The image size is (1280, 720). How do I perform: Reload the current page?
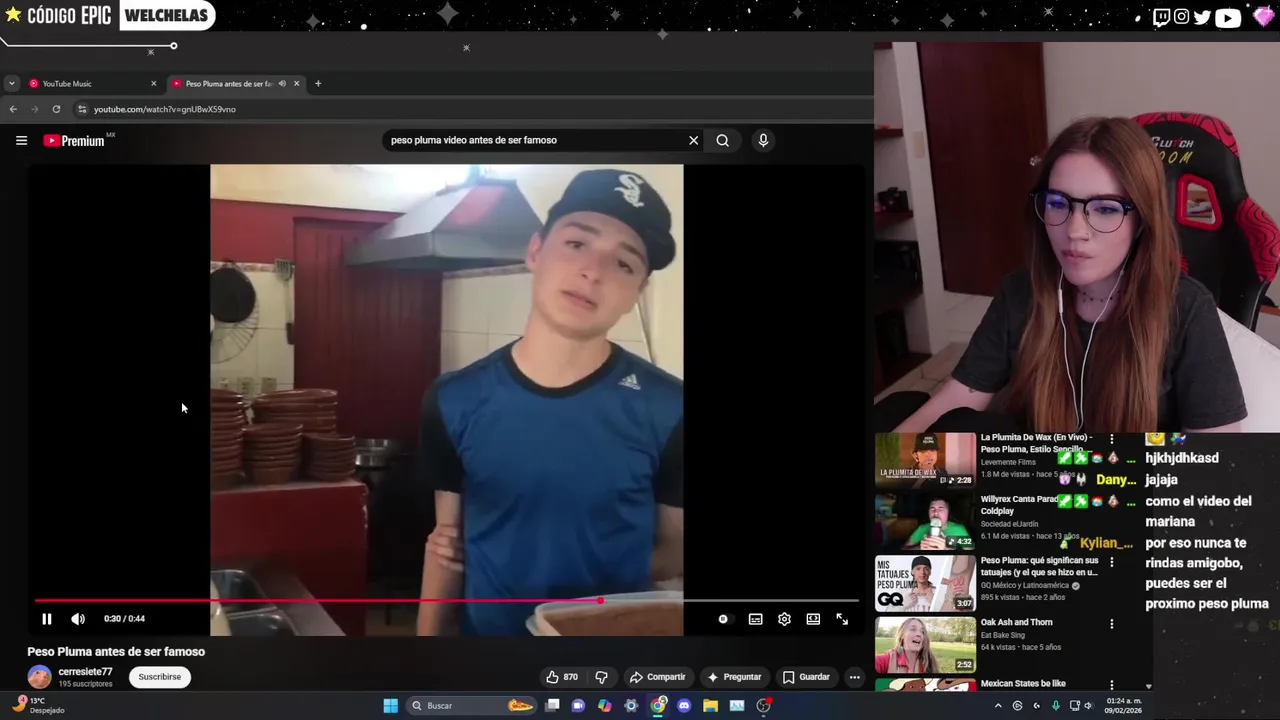coord(56,109)
